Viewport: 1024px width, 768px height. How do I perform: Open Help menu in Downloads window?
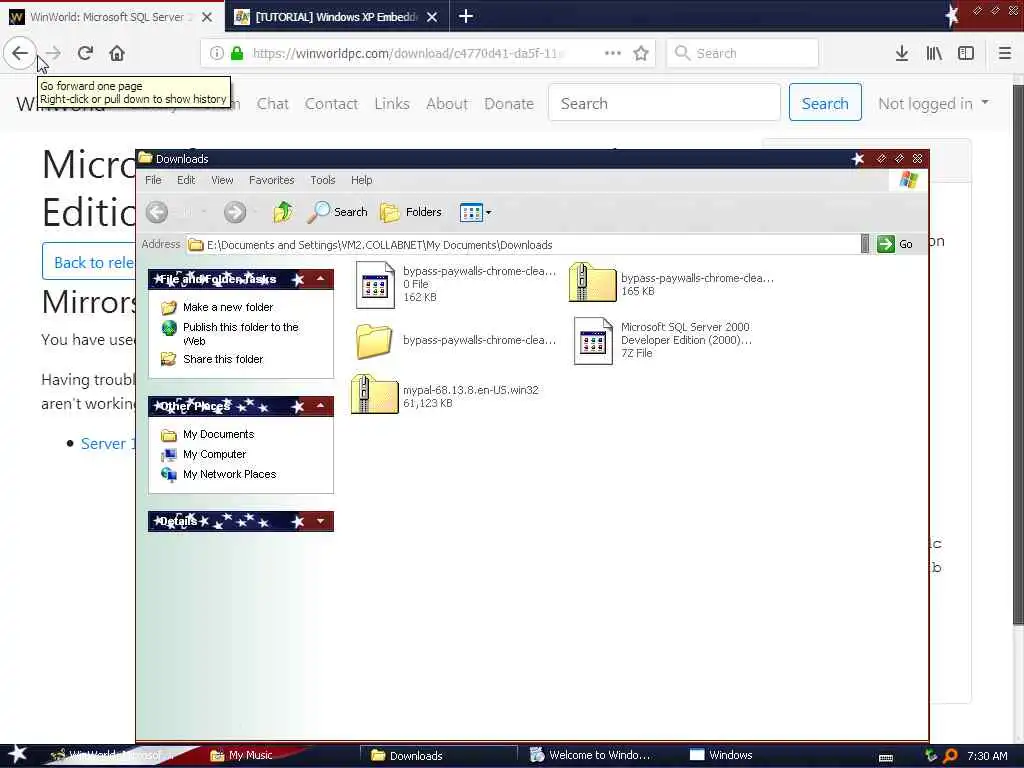pyautogui.click(x=361, y=180)
